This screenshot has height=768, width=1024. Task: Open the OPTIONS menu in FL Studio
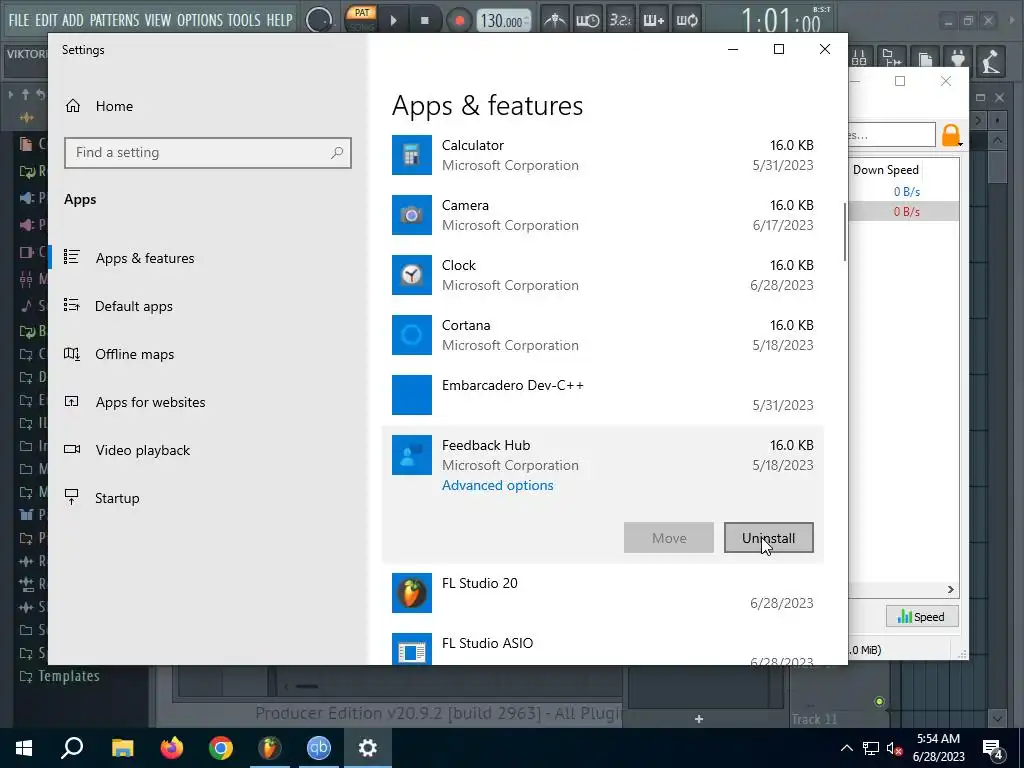tap(200, 20)
